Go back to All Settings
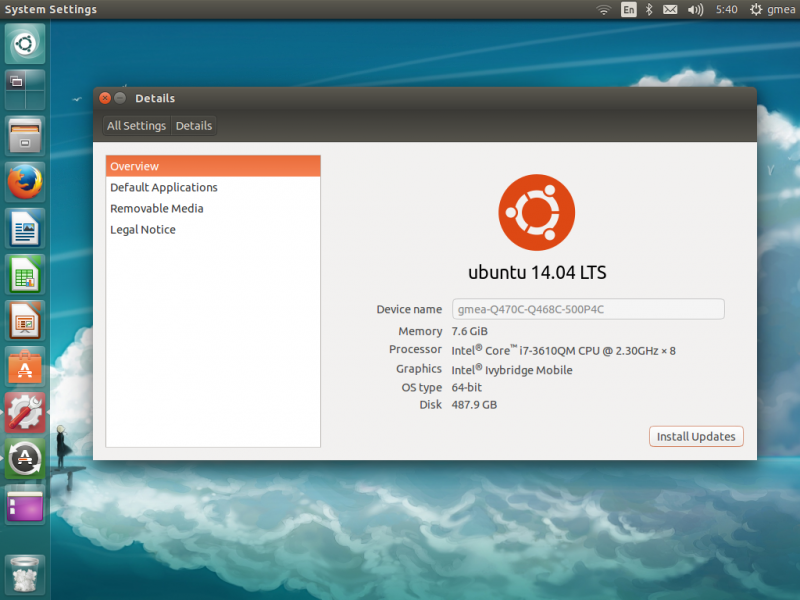This screenshot has height=600, width=800. point(137,126)
